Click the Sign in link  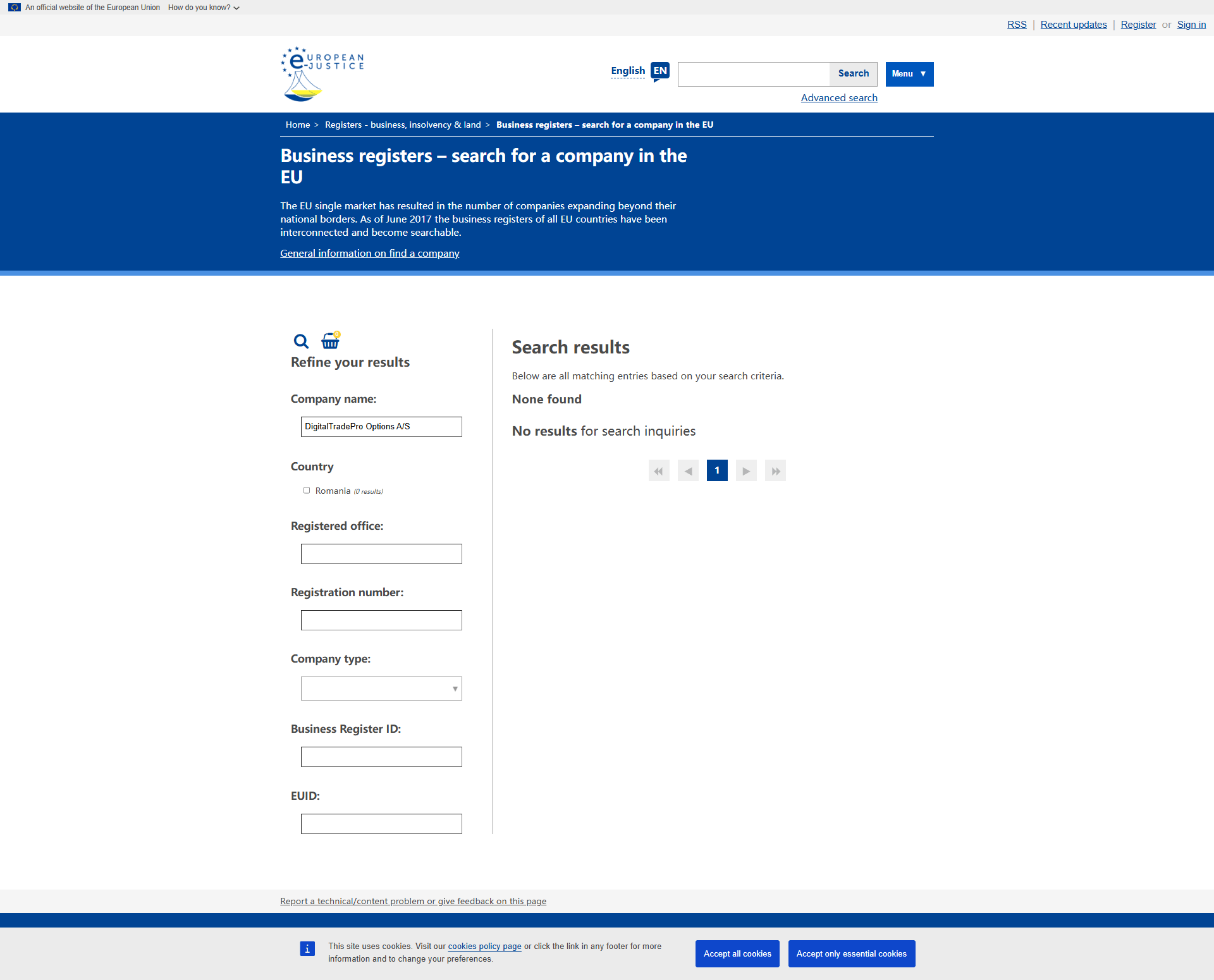1191,25
